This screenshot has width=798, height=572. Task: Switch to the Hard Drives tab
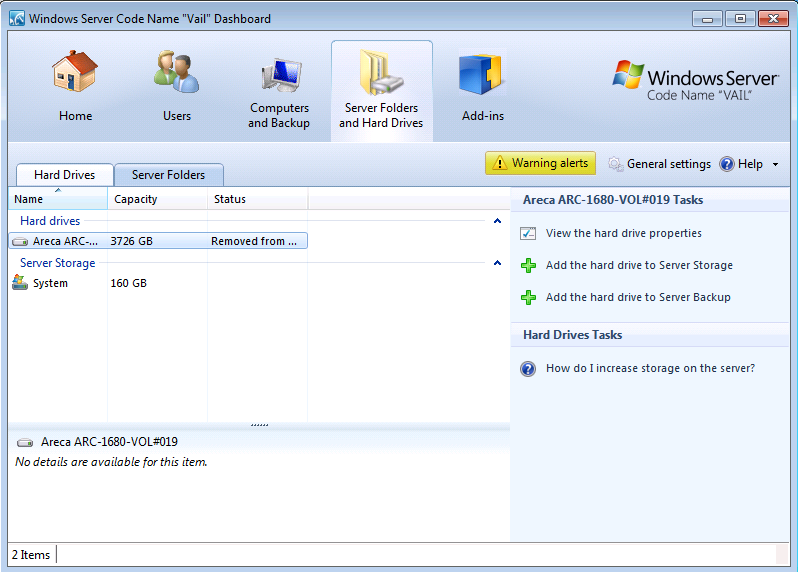point(64,175)
